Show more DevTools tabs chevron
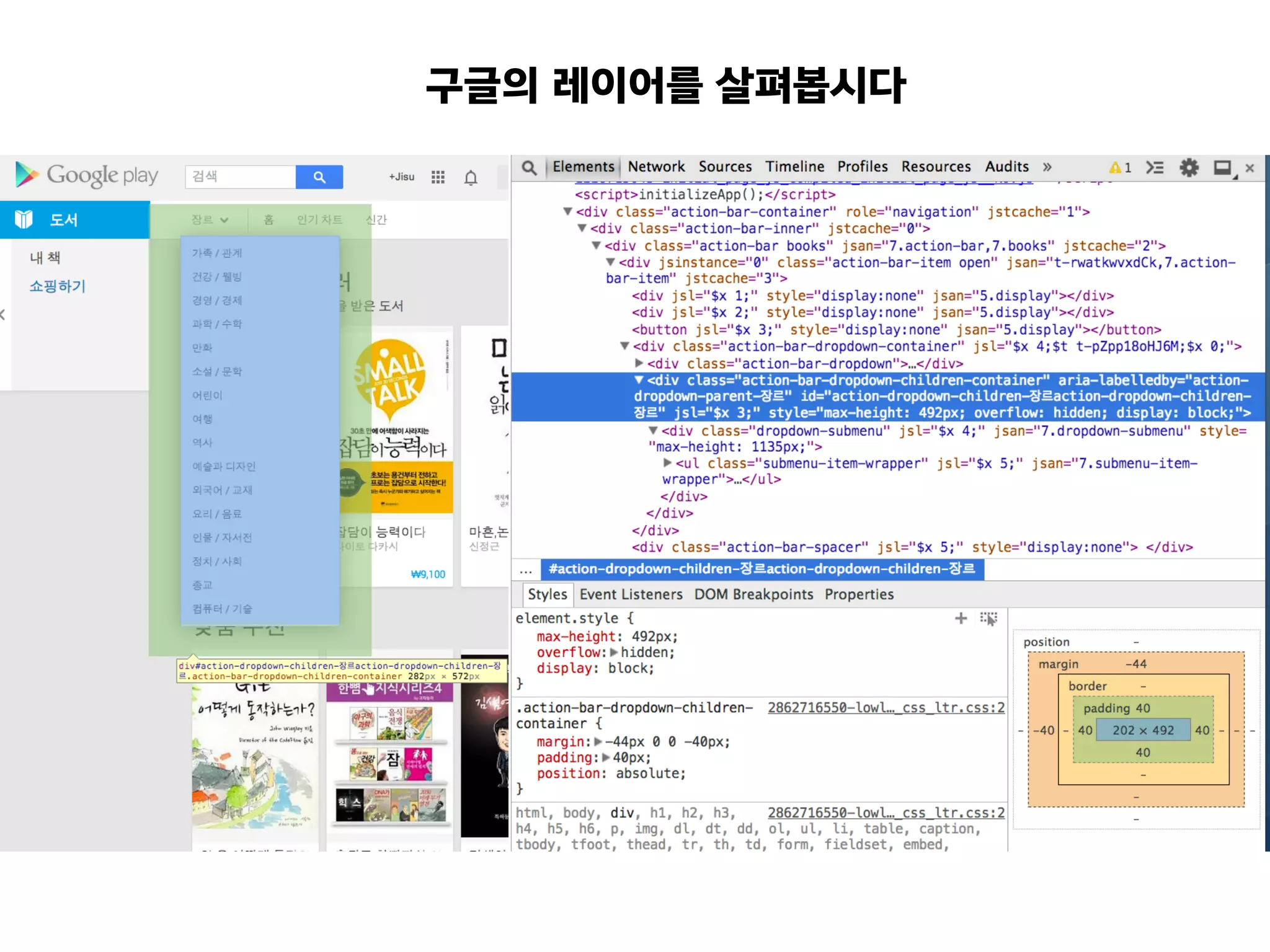Viewport: 1270px width, 952px height. tap(1047, 167)
